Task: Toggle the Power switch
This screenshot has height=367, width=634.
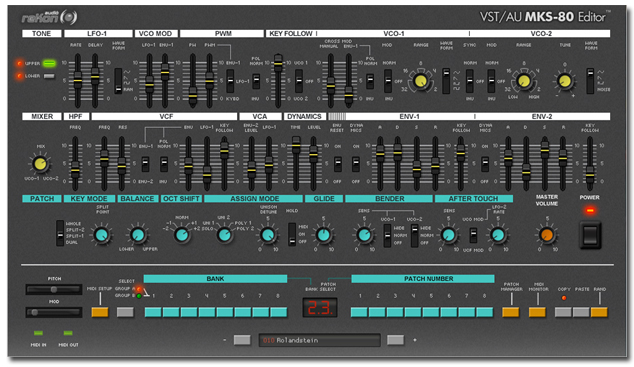Action: tap(590, 234)
